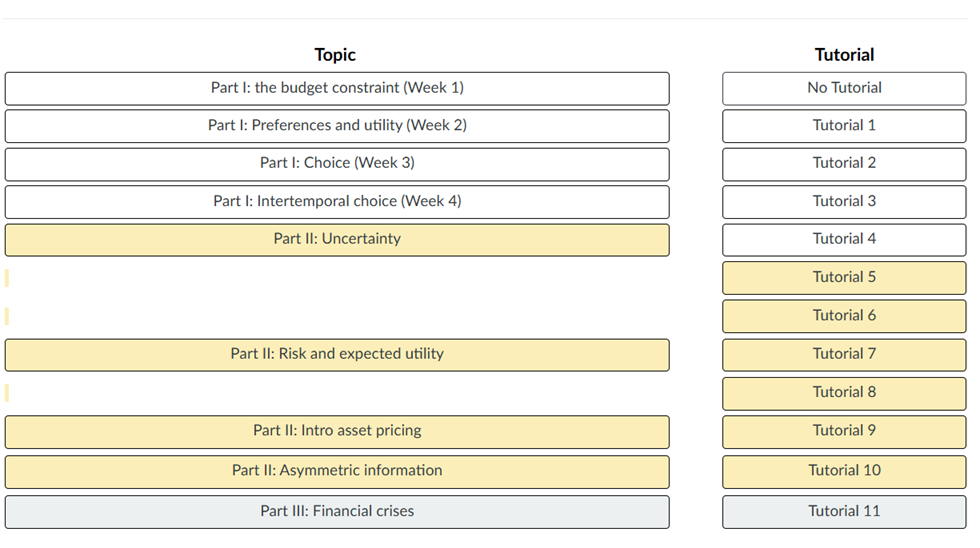Open Part I: the budget constraint (Week 1)

(x=337, y=88)
